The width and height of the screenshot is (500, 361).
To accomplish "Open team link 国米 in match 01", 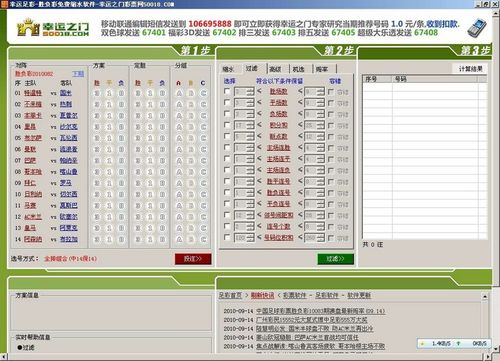I will coord(66,93).
